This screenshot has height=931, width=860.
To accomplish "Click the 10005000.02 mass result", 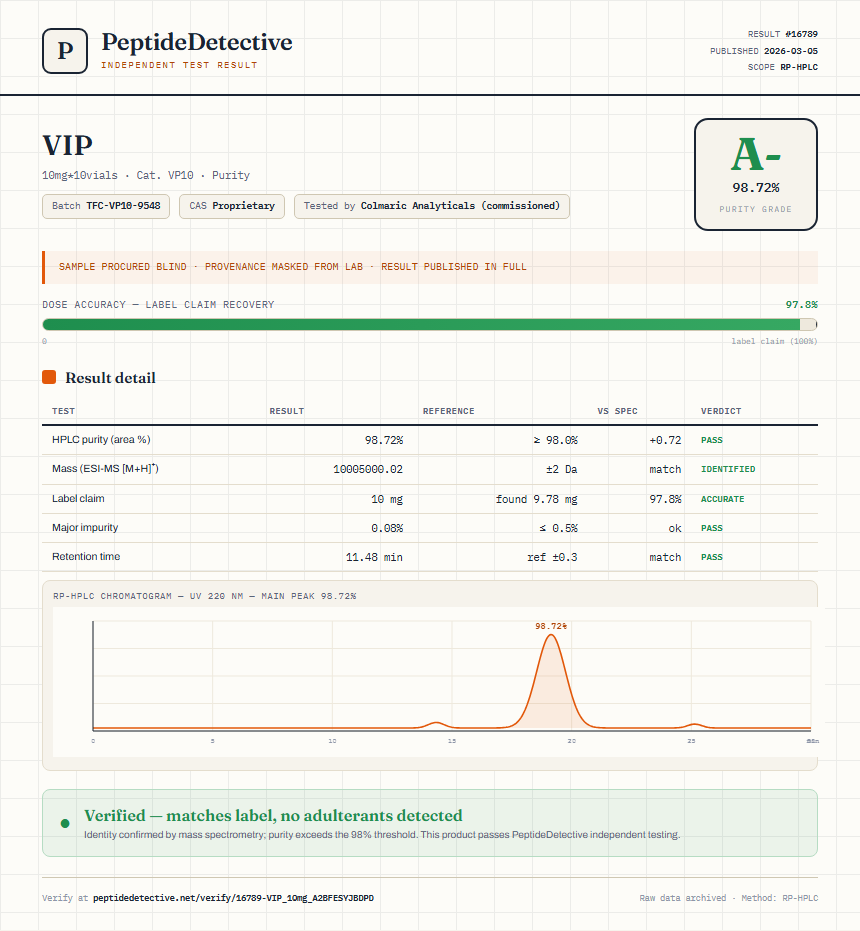I will pos(368,469).
